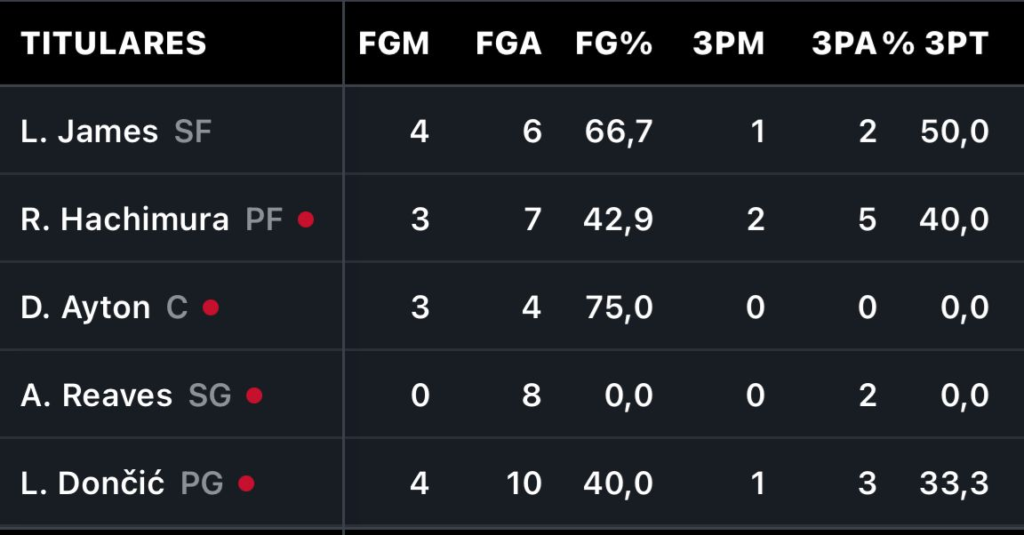Image resolution: width=1024 pixels, height=535 pixels.
Task: Open R. Hachimura player profile
Action: click(x=124, y=220)
